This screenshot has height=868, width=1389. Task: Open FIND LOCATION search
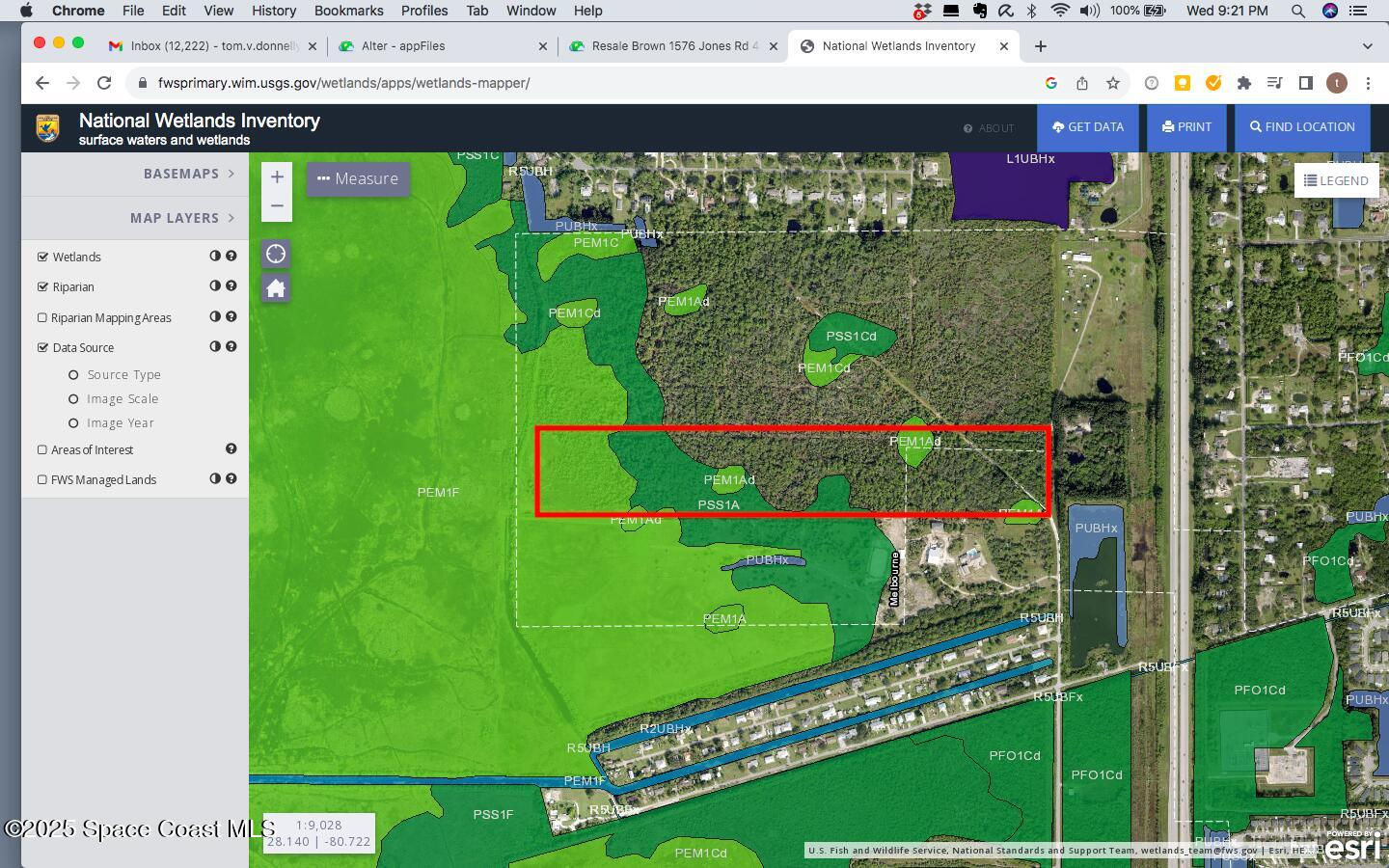(1302, 127)
